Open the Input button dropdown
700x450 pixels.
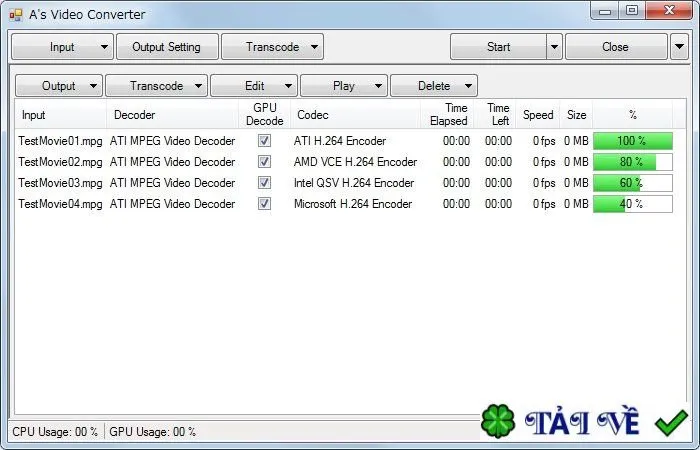click(62, 46)
